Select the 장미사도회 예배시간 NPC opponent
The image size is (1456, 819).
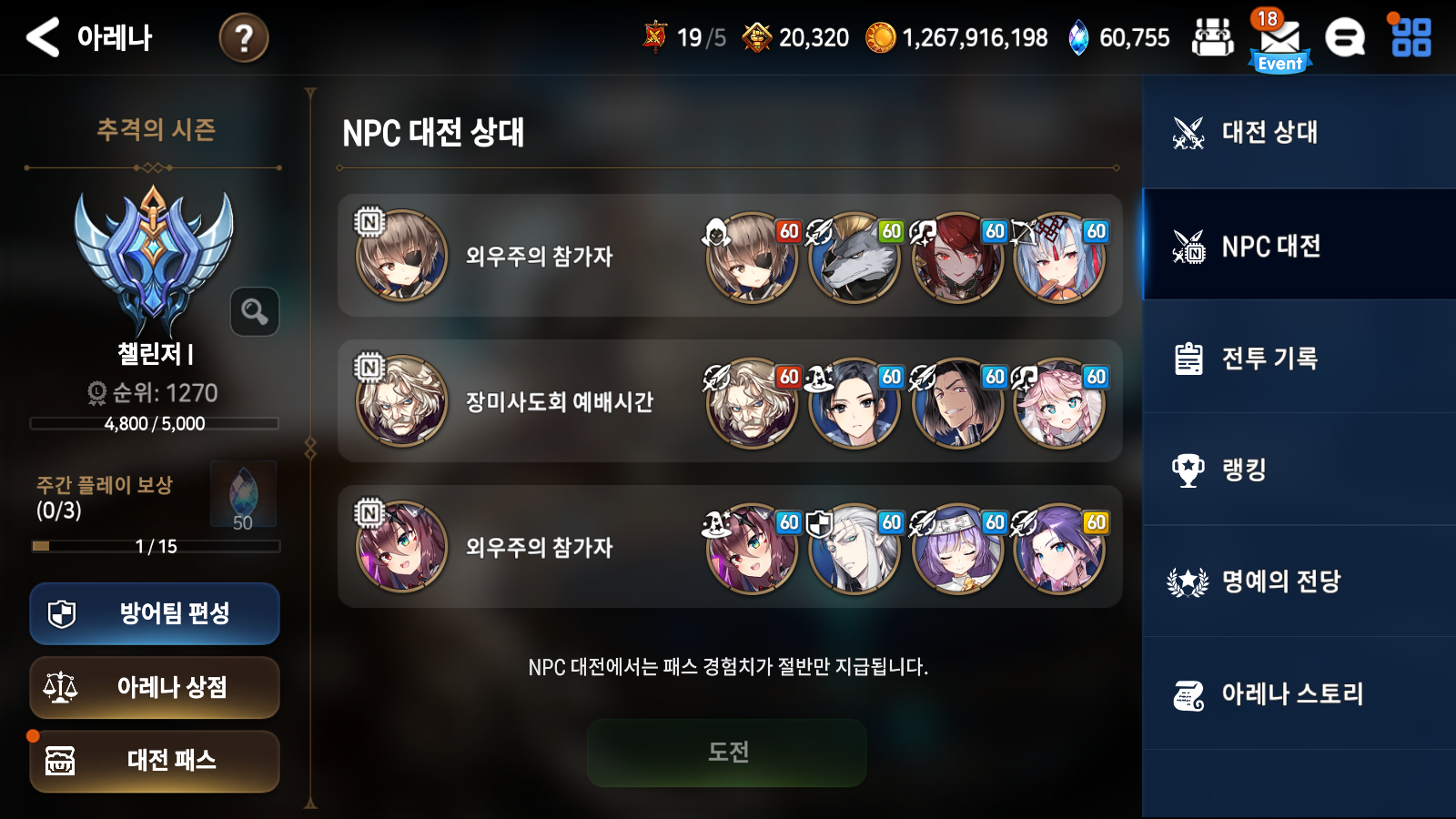[730, 401]
